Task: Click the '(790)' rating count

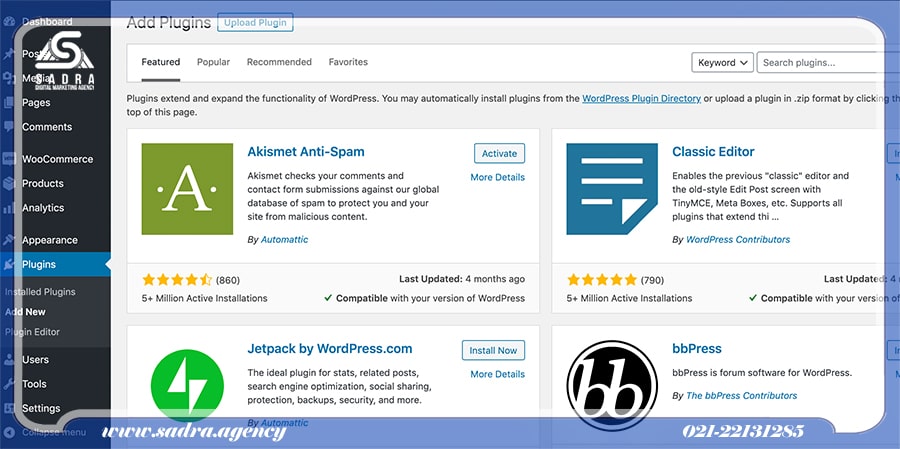Action: pos(652,280)
